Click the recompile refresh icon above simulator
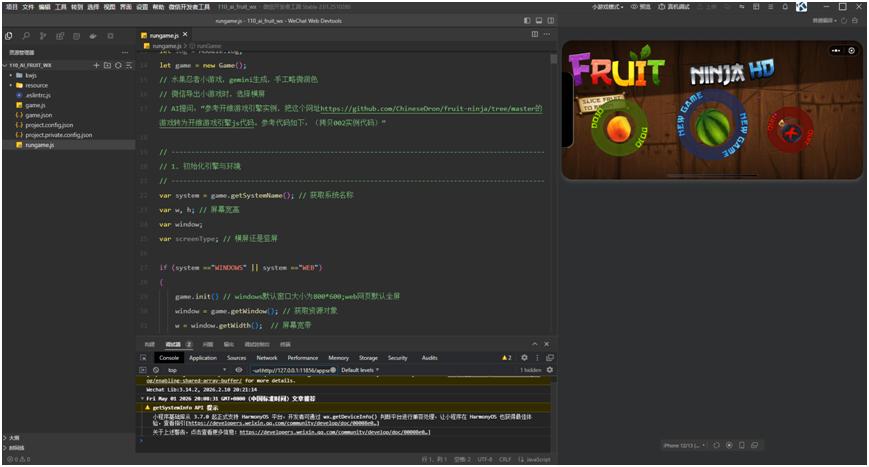The image size is (869, 467). click(x=844, y=20)
